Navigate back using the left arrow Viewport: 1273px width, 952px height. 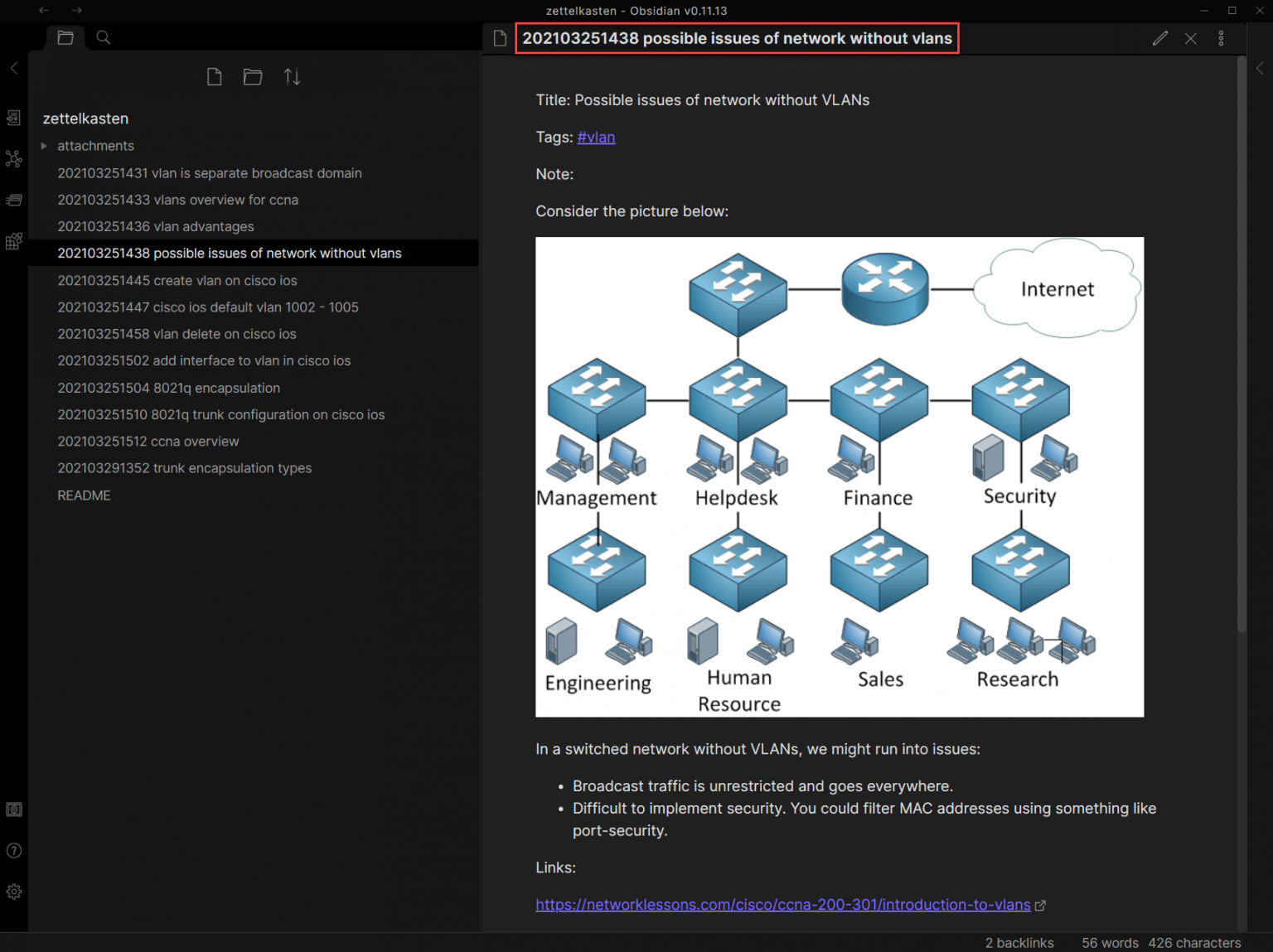(x=44, y=11)
